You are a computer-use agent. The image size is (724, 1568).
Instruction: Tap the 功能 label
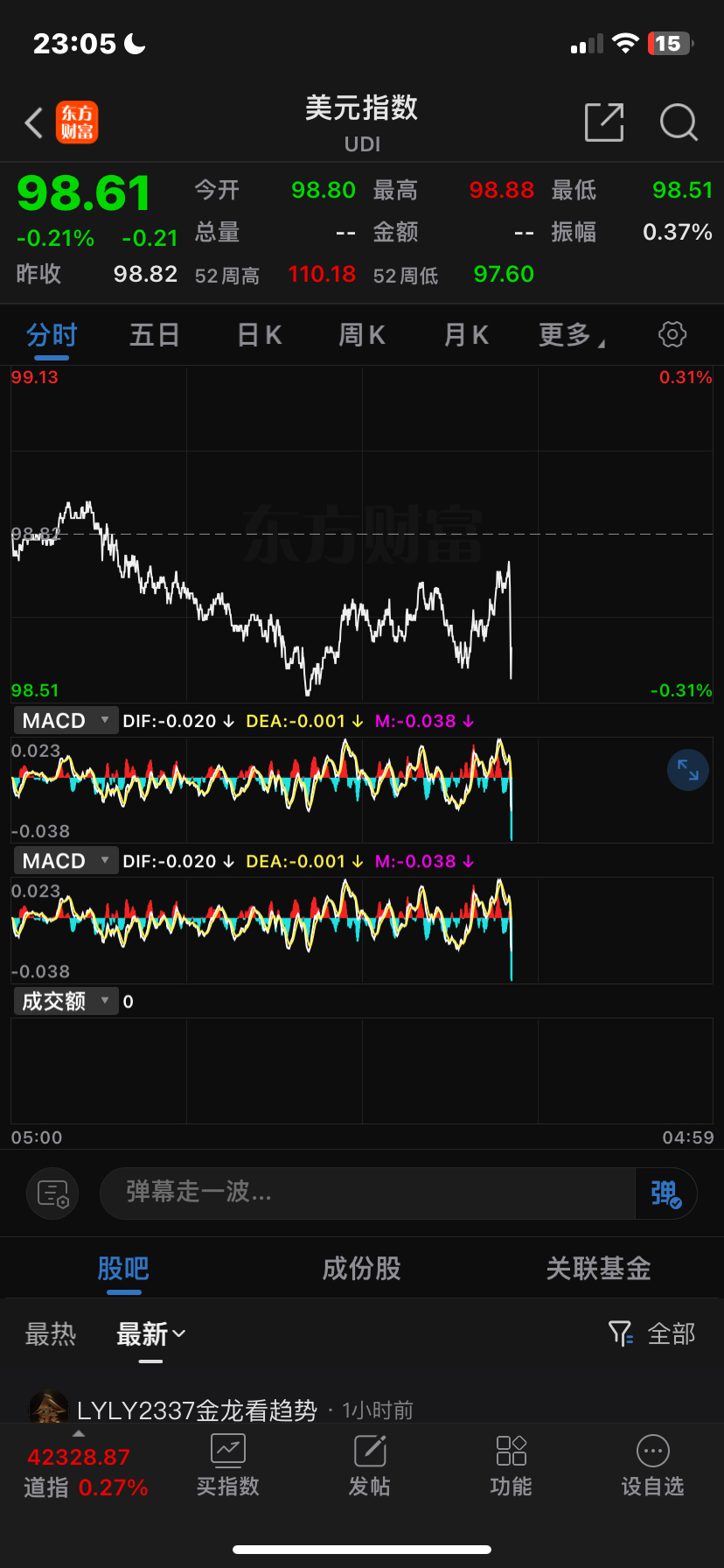pos(512,1486)
